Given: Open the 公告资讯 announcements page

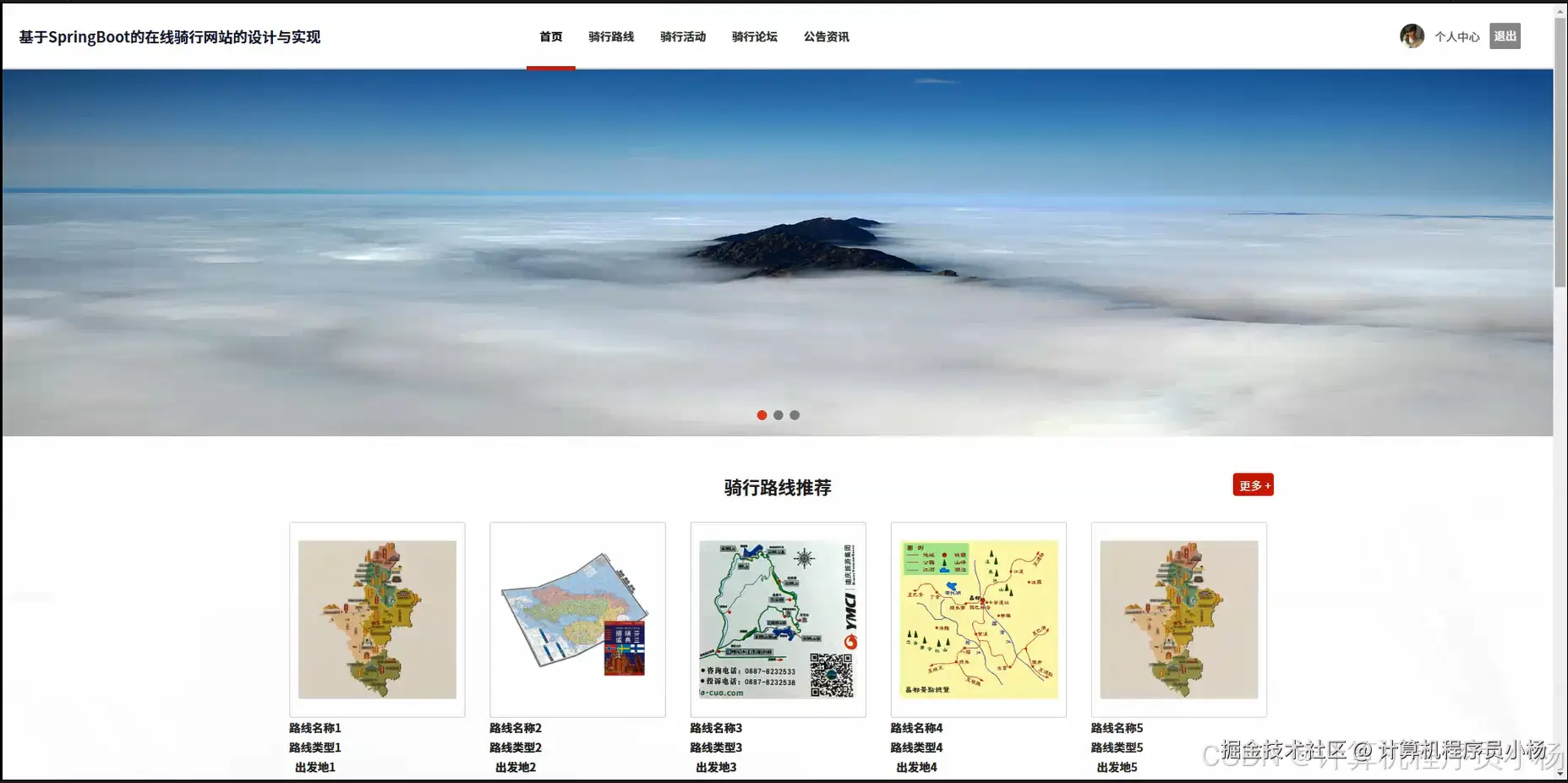Looking at the screenshot, I should click(x=825, y=36).
